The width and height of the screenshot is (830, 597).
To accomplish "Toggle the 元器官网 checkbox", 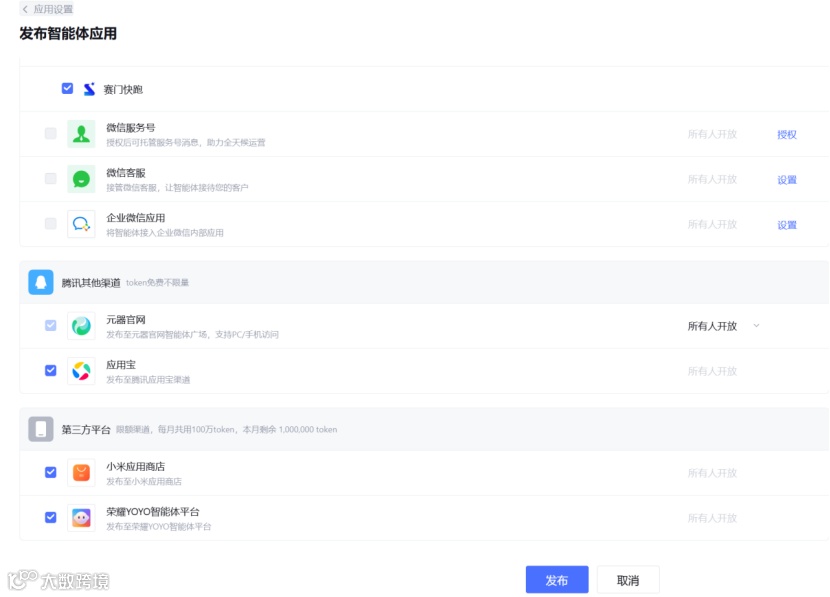I will click(x=51, y=325).
